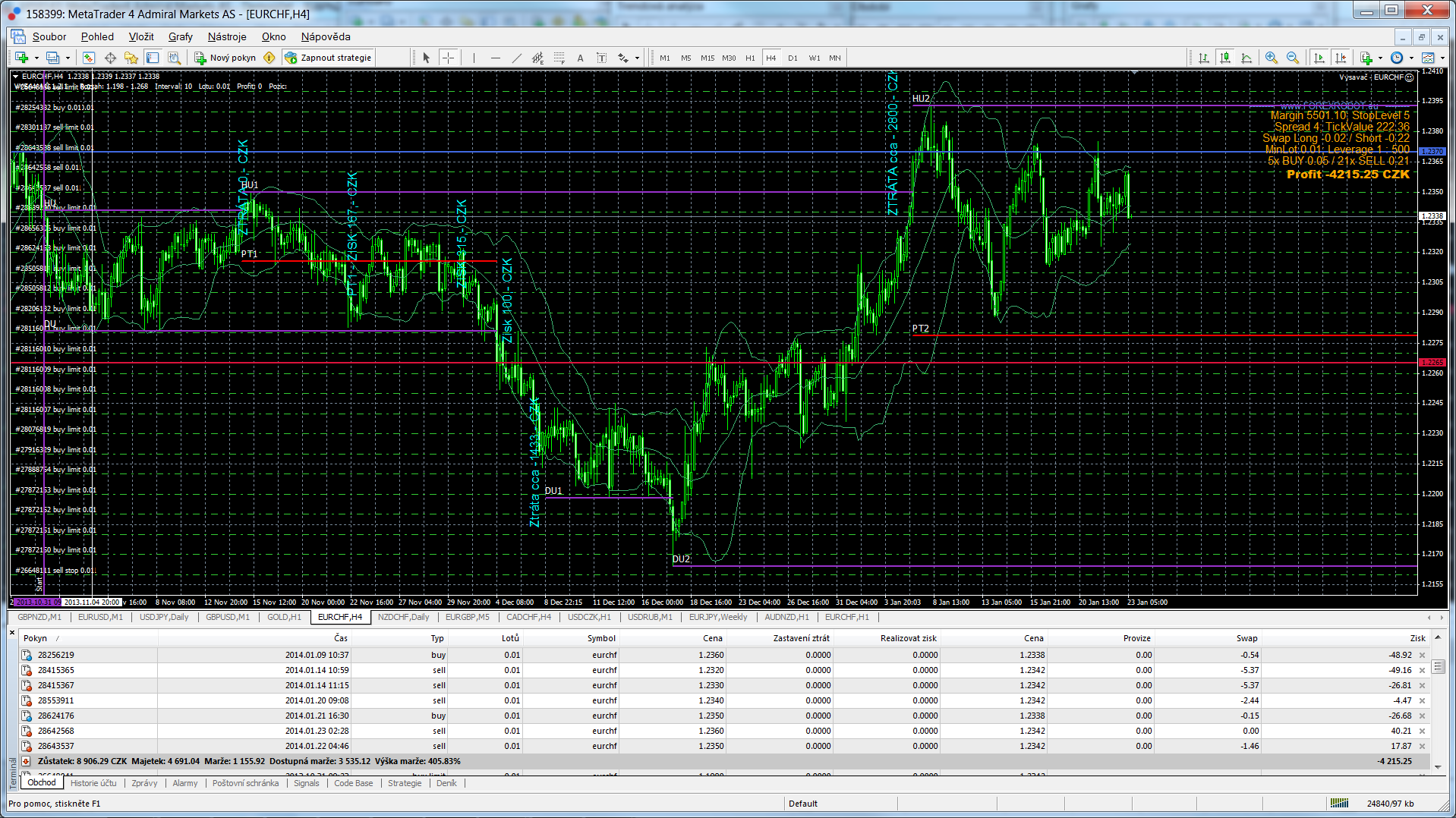
Task: Toggle the Market Watch window icon
Action: tap(89, 58)
